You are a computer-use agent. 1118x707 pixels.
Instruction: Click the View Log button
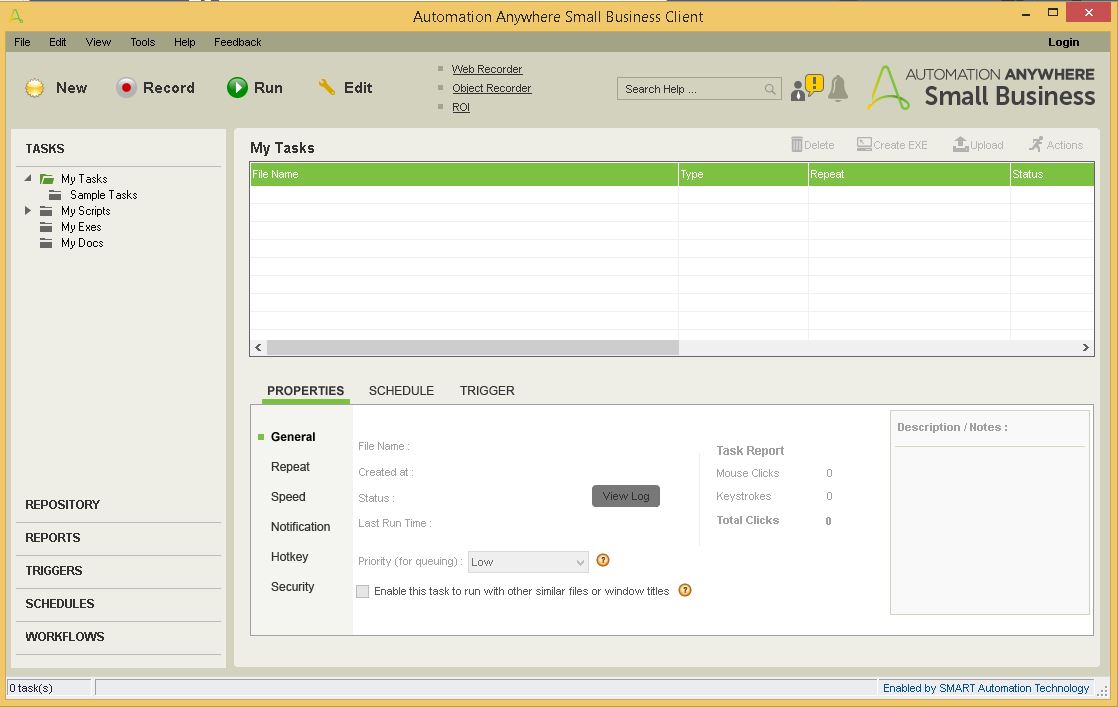(x=625, y=495)
